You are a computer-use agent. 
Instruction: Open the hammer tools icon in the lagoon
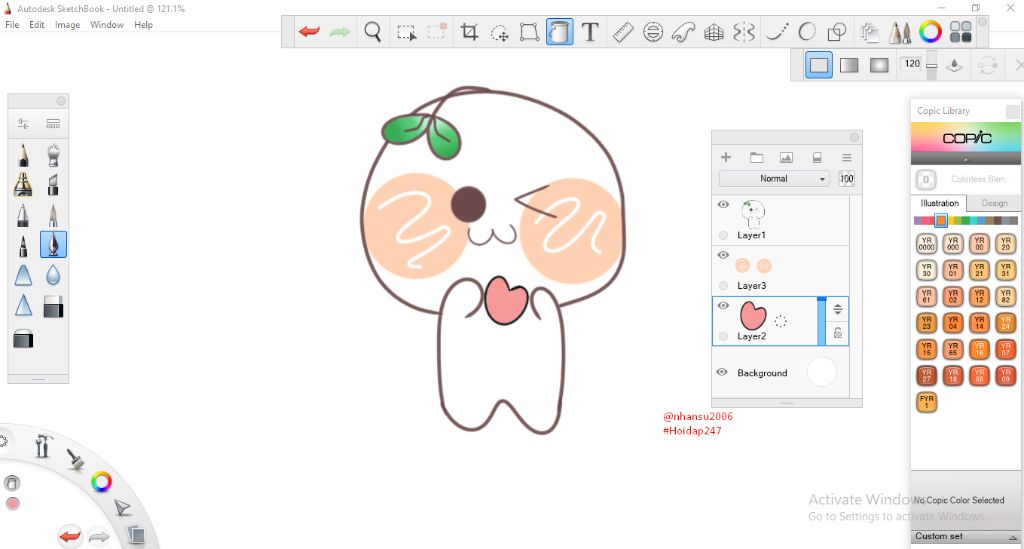[43, 445]
